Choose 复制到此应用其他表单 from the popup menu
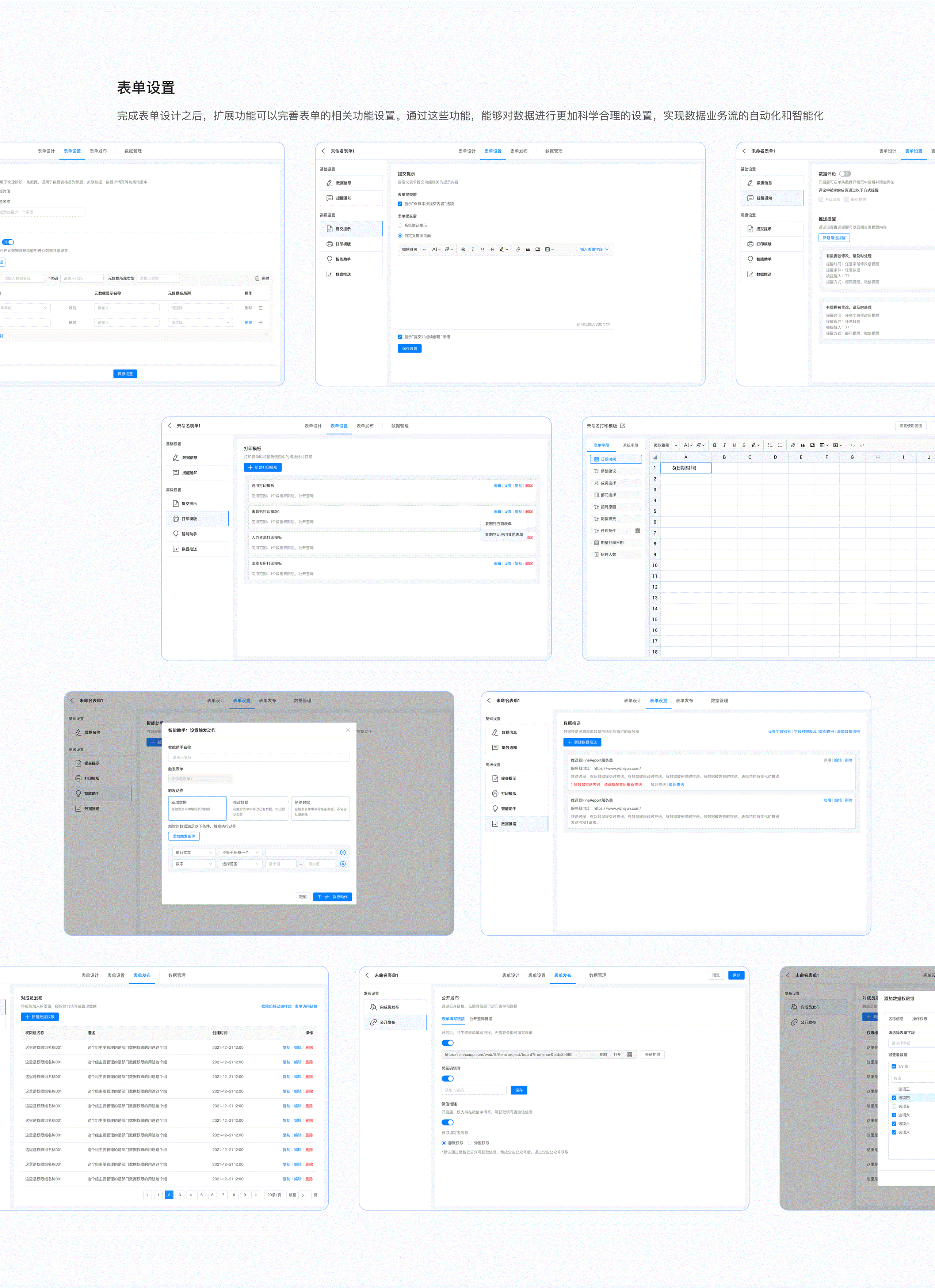935x1288 pixels. point(504,535)
